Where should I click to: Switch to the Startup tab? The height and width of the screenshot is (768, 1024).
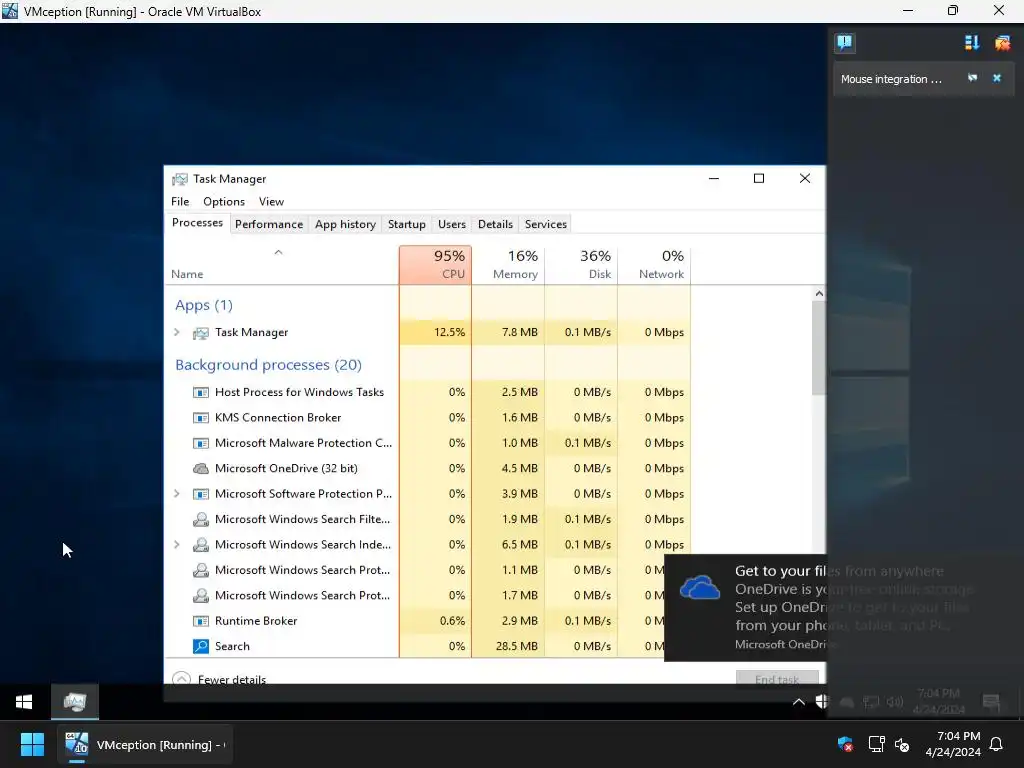(407, 224)
